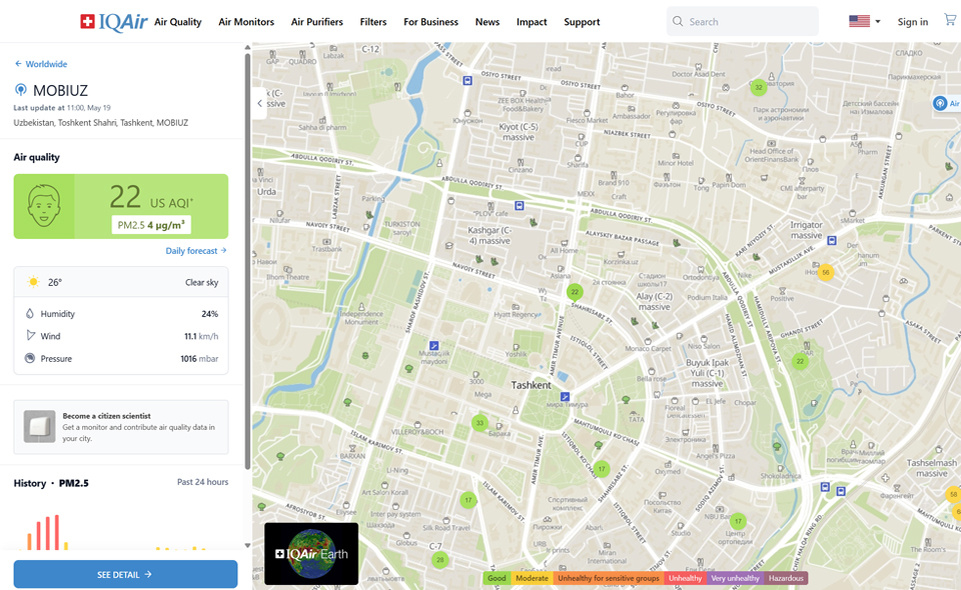Image resolution: width=961 pixels, height=590 pixels.
Task: Click the MOBIUZ station marker icon
Action: [20, 90]
